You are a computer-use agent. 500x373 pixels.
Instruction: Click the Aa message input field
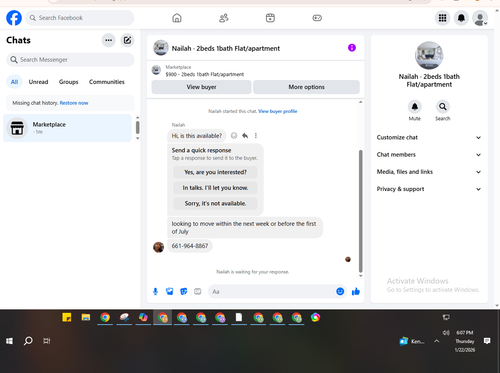273,292
